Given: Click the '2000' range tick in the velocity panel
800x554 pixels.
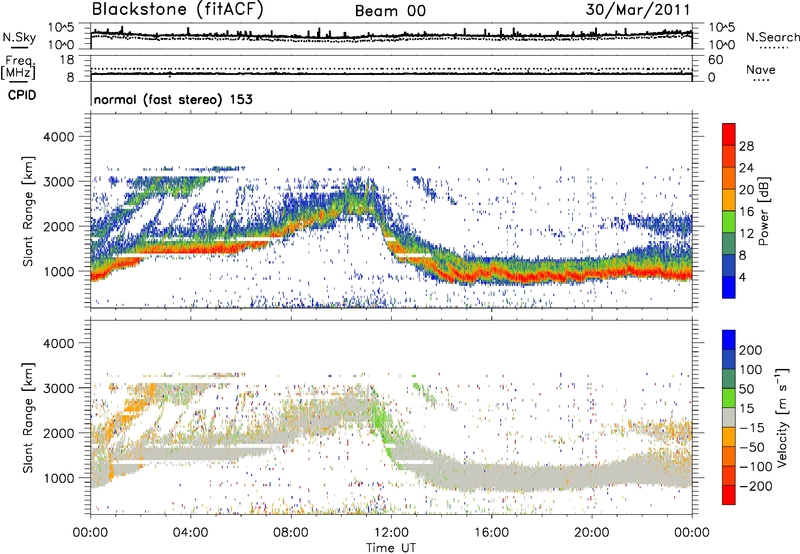Looking at the screenshot, I should pyautogui.click(x=59, y=433).
